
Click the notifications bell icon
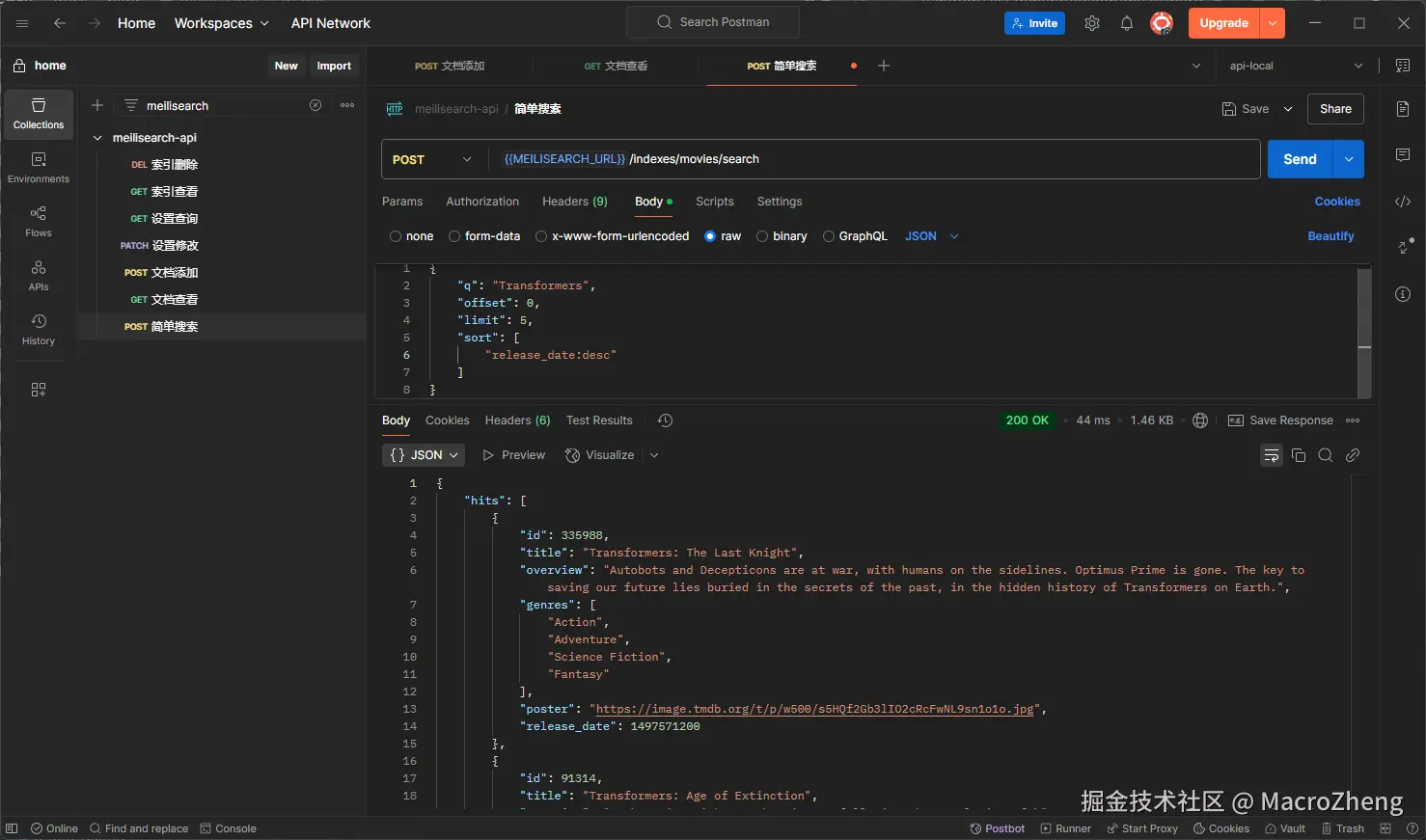pos(1126,23)
